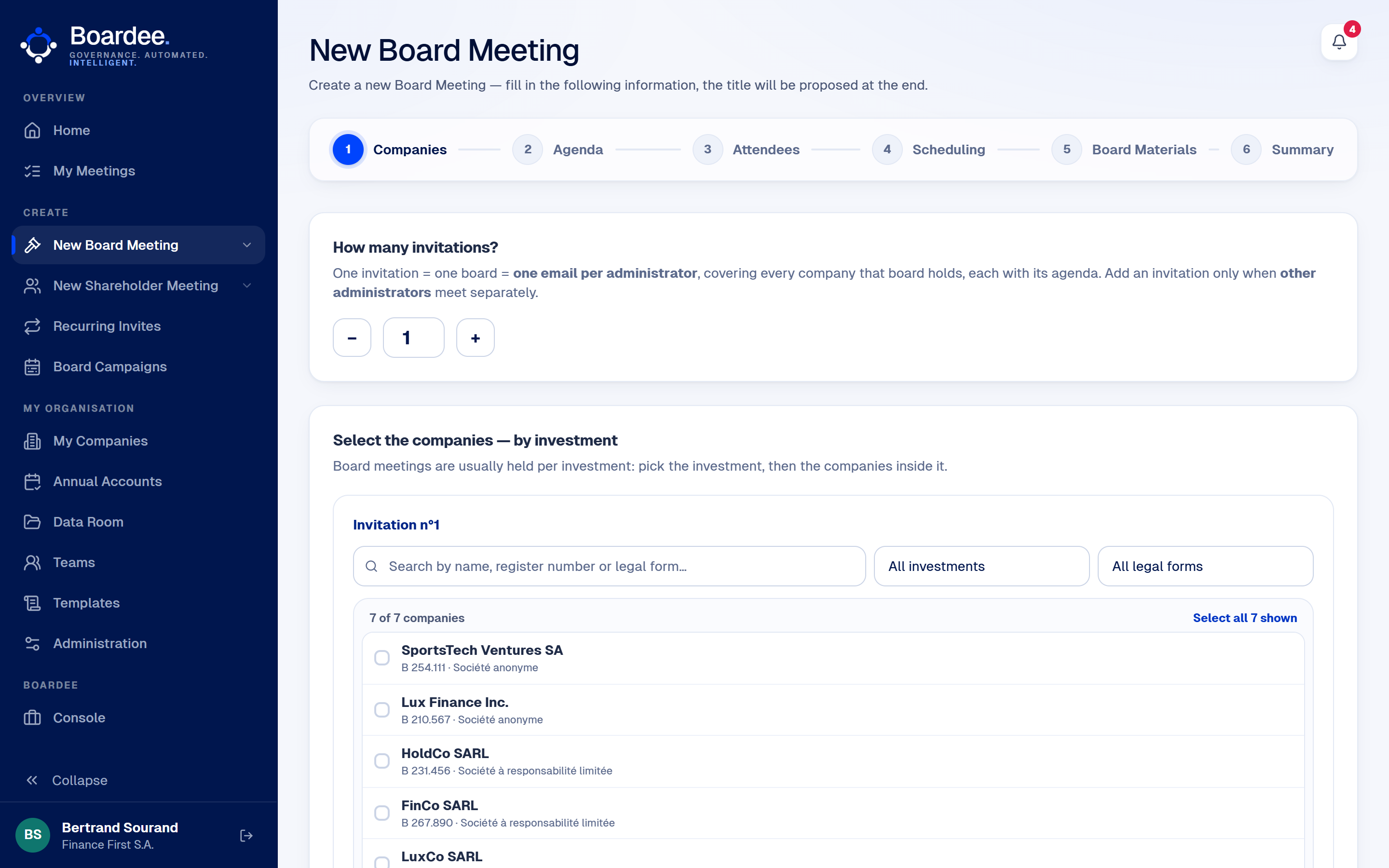Click the Collapse double-chevron icon

[32, 780]
